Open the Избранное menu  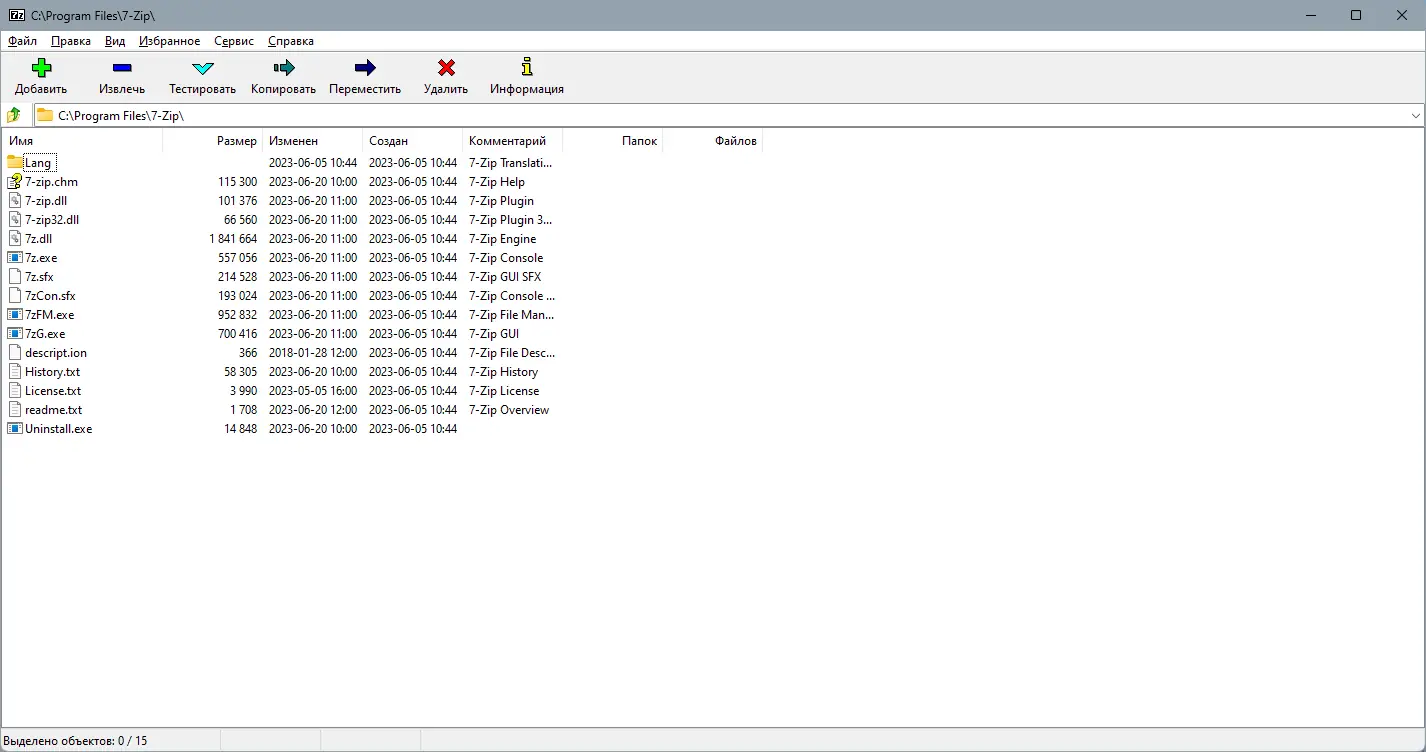170,41
